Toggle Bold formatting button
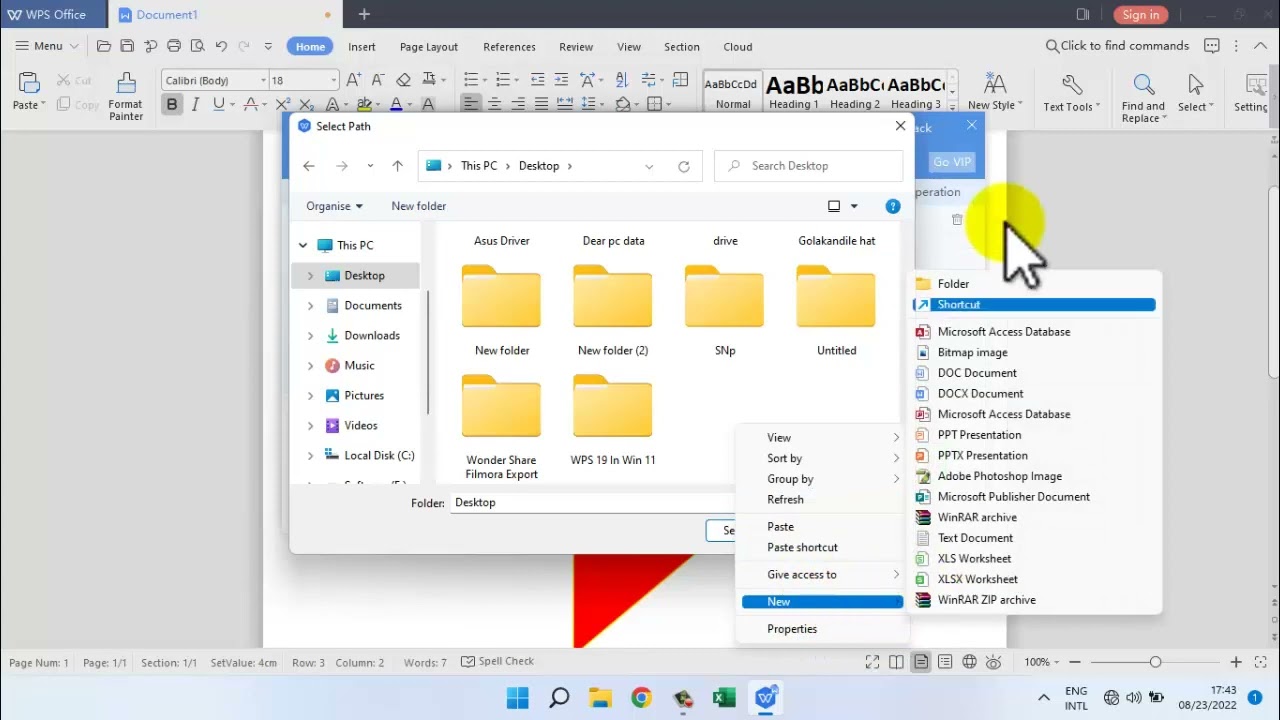Image resolution: width=1280 pixels, height=720 pixels. [x=172, y=104]
